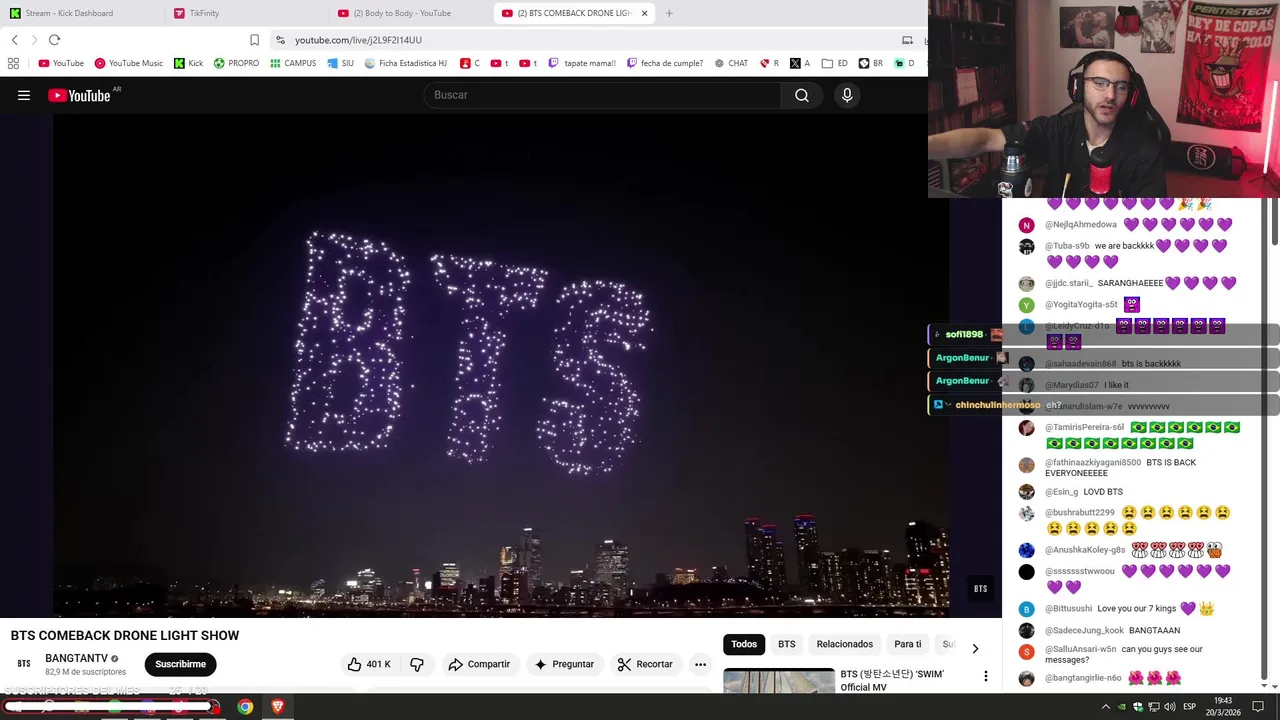The image size is (1280, 720).
Task: Open a new browser tab
Action: (x=669, y=13)
